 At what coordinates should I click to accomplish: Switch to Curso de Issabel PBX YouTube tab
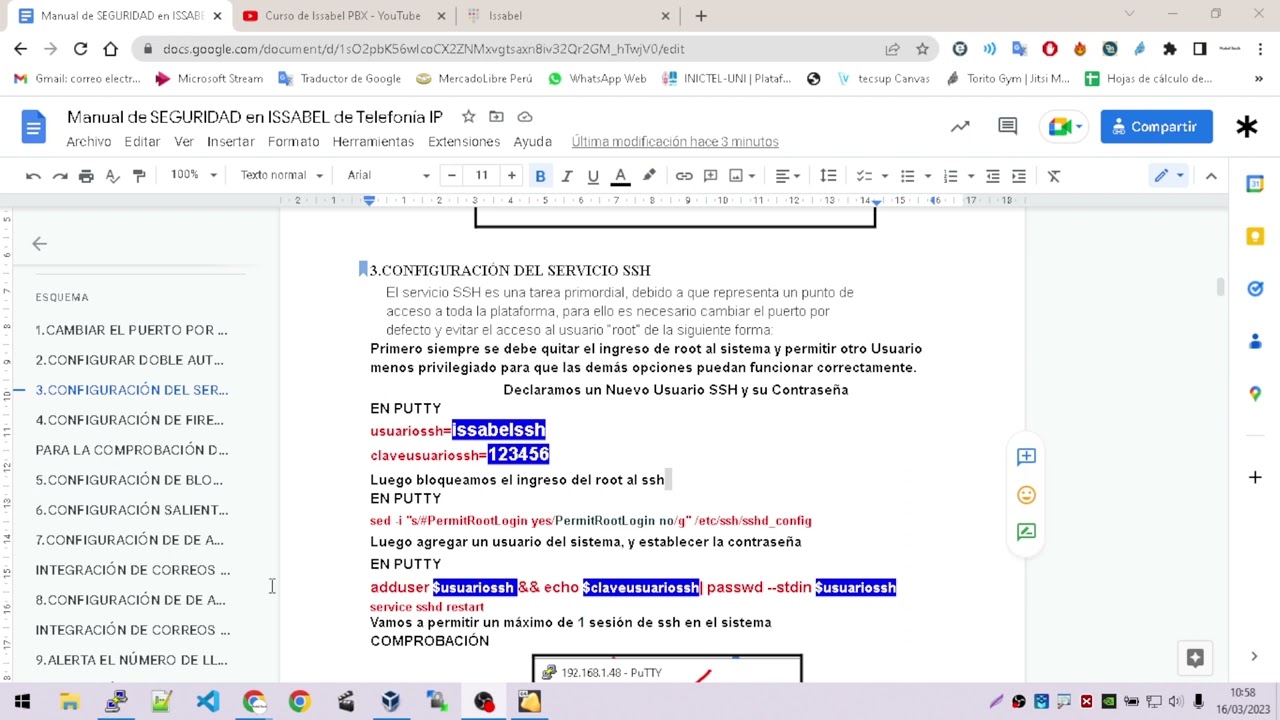click(x=343, y=15)
